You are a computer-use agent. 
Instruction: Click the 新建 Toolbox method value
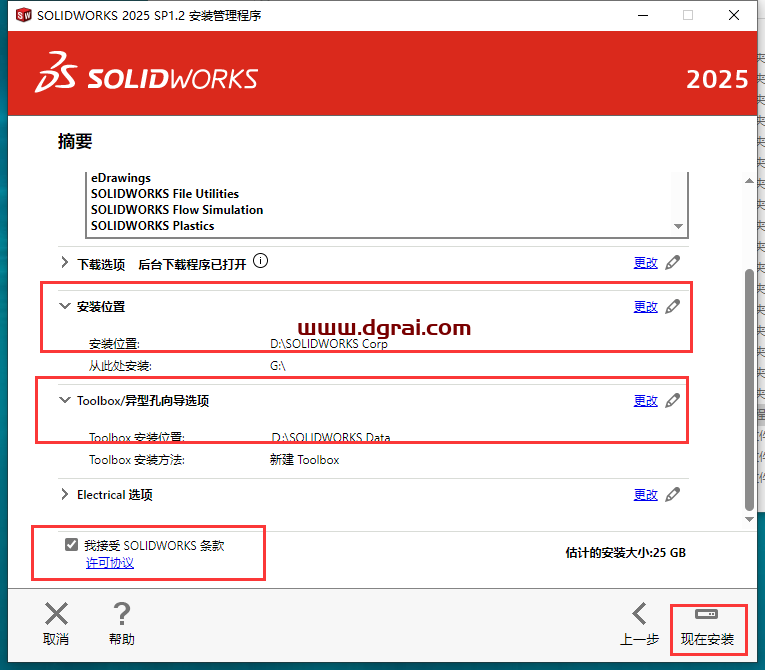tap(304, 460)
